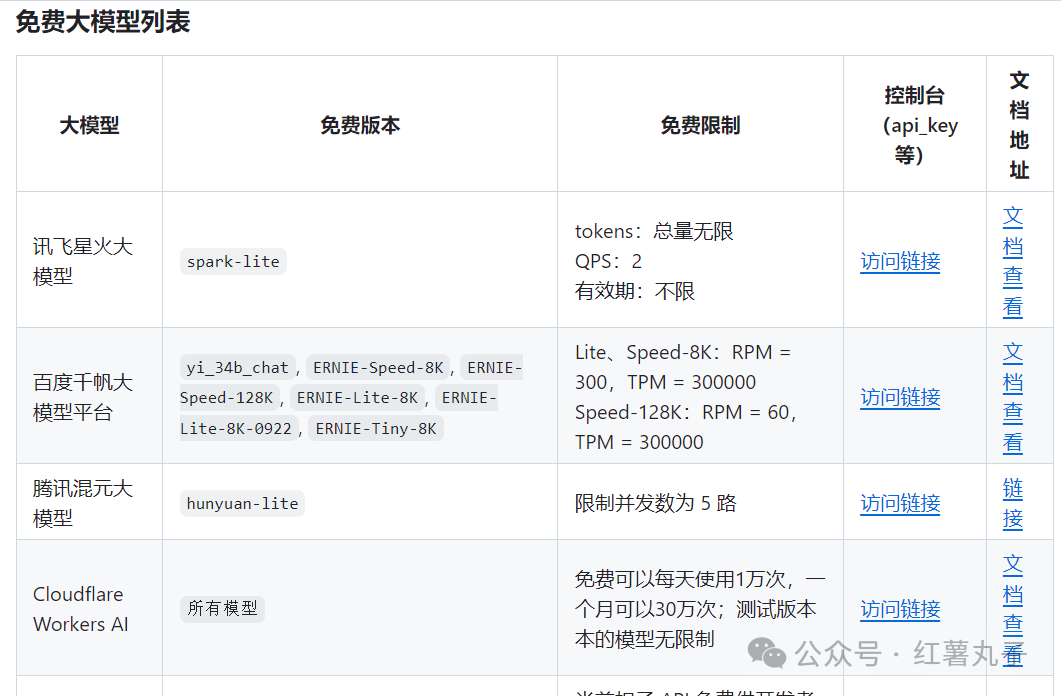Click the 免费版本 column header
1061x696 pixels.
click(x=360, y=125)
